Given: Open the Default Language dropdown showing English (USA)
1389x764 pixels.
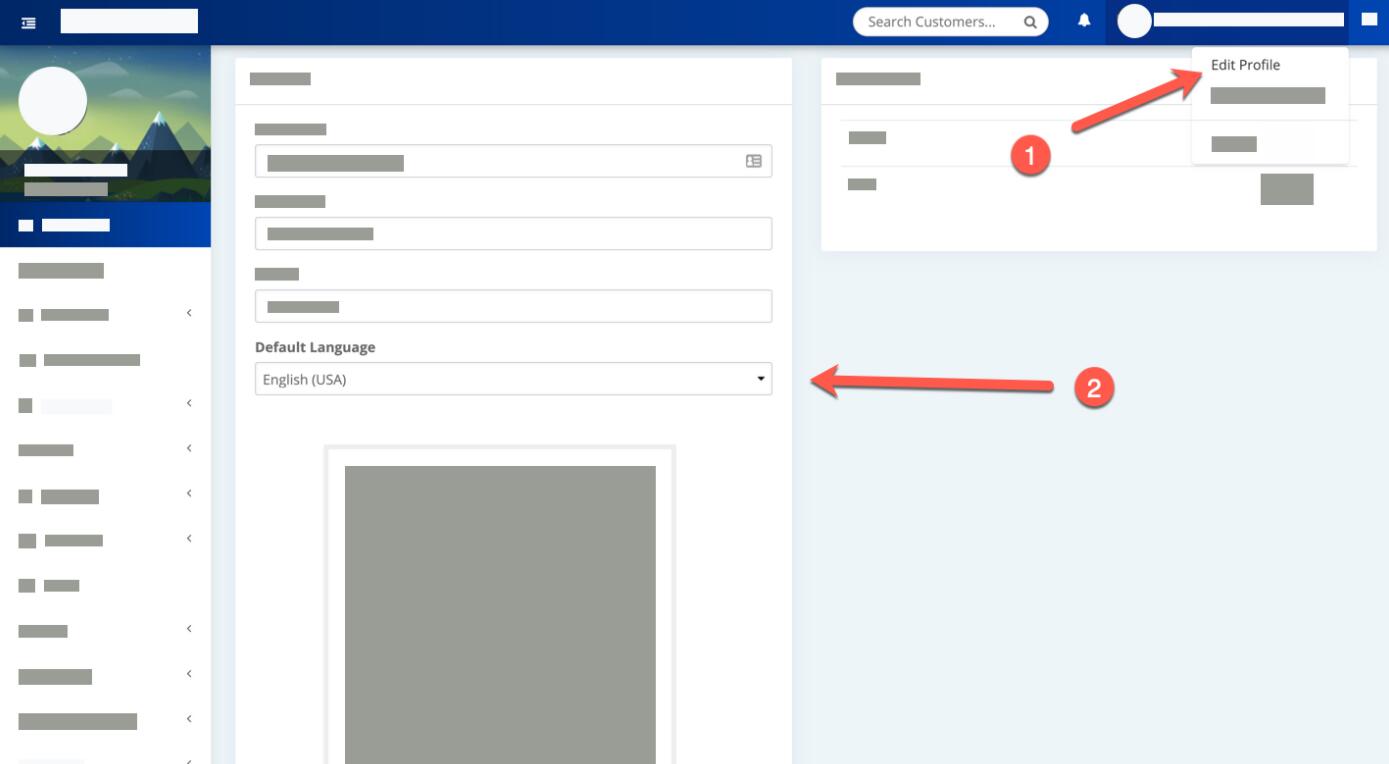Looking at the screenshot, I should tap(513, 379).
